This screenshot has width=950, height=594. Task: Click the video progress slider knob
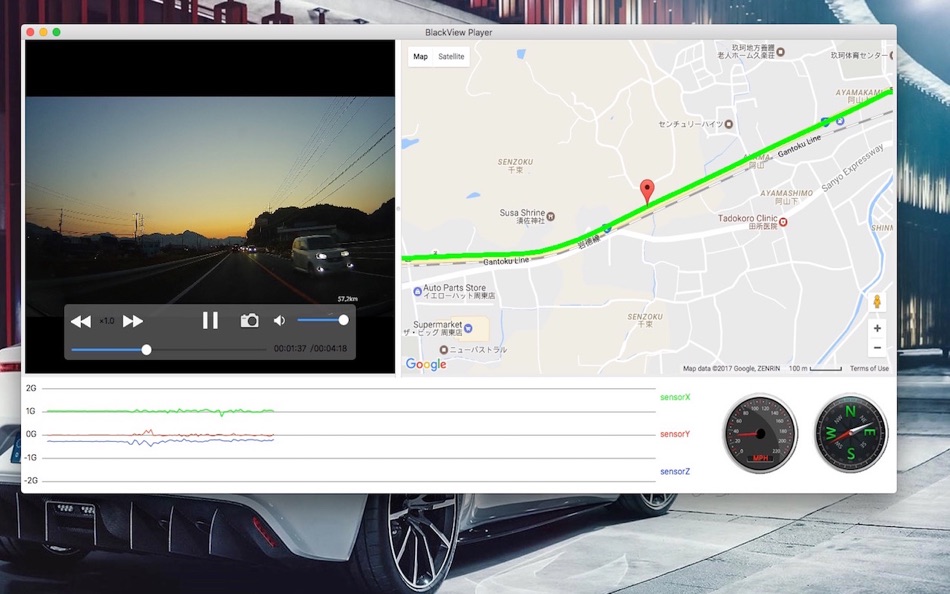point(147,350)
